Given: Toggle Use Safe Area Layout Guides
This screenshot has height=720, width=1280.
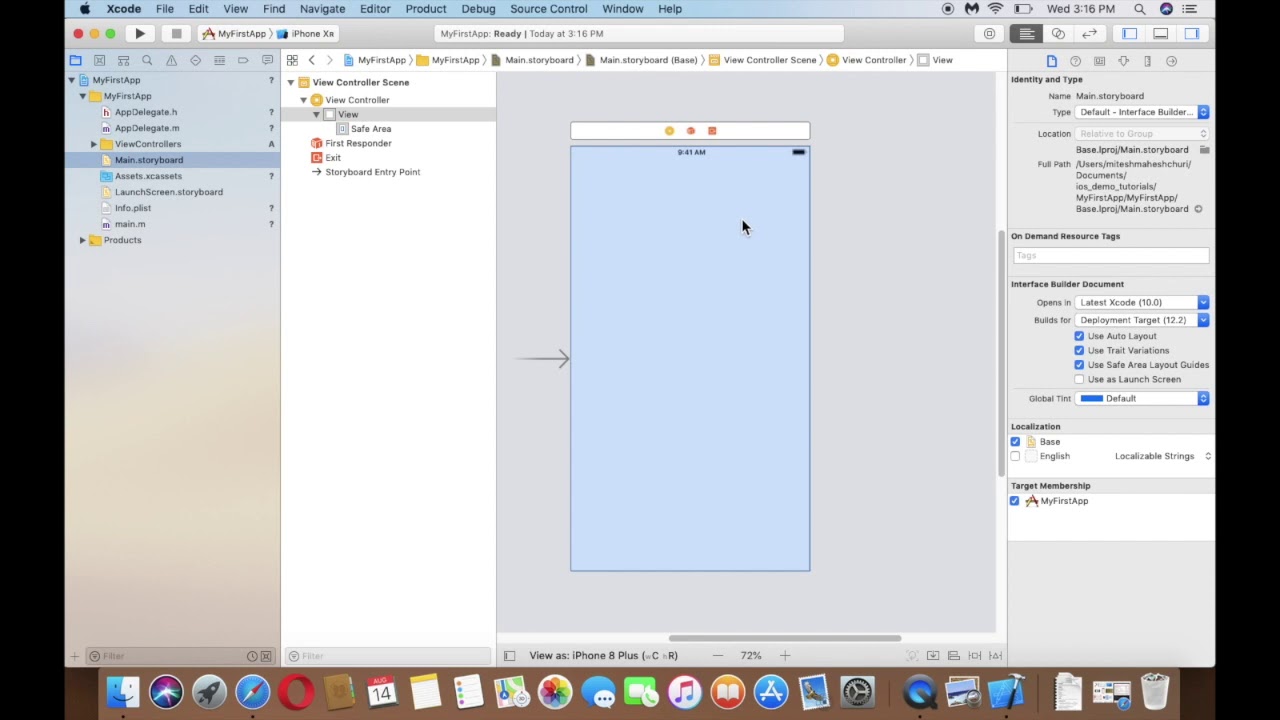Looking at the screenshot, I should (x=1079, y=365).
